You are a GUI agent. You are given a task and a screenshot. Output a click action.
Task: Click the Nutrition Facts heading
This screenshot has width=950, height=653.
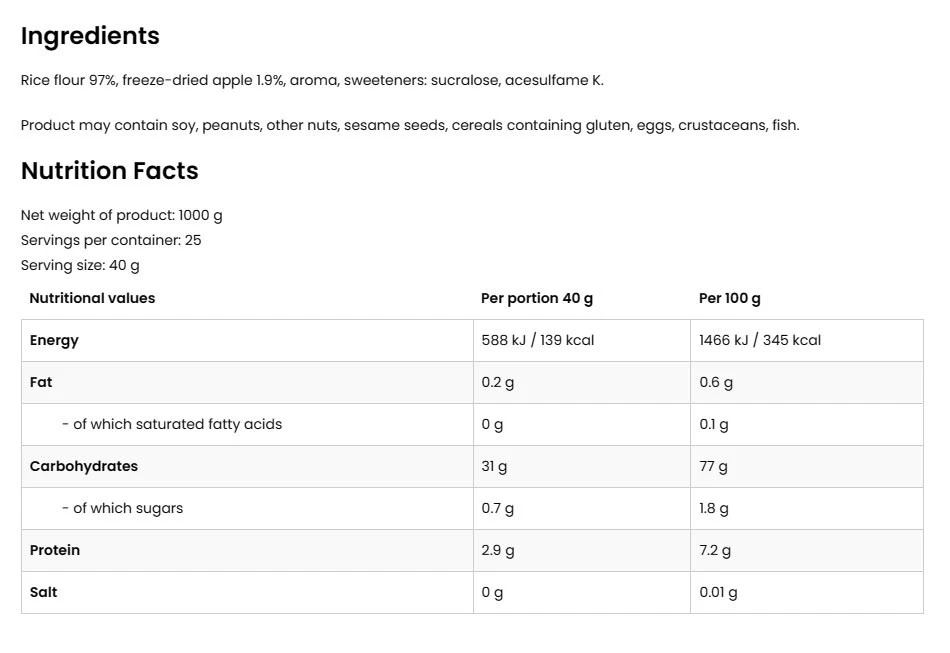click(110, 171)
